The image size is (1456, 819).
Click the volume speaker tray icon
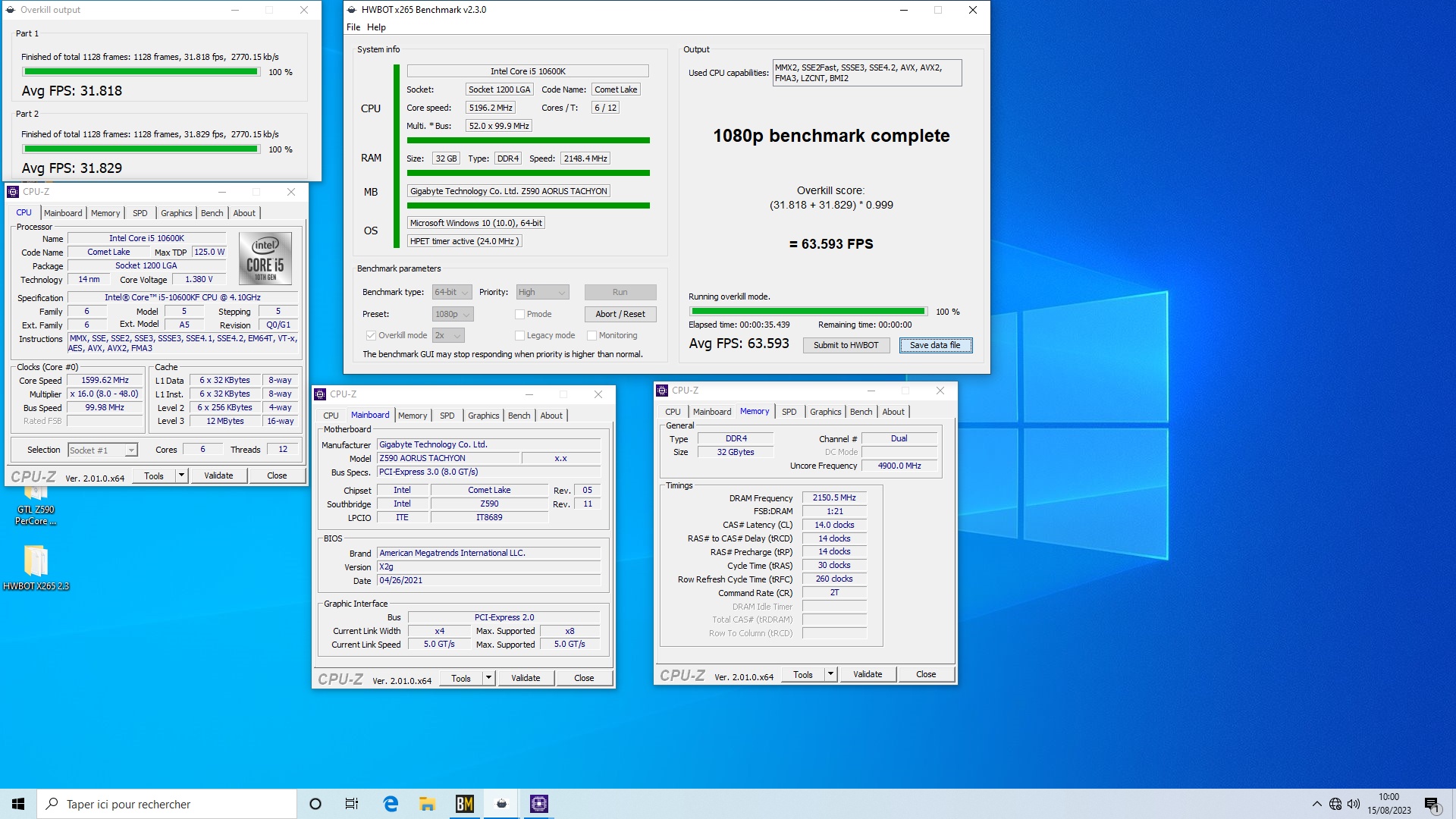[1354, 804]
